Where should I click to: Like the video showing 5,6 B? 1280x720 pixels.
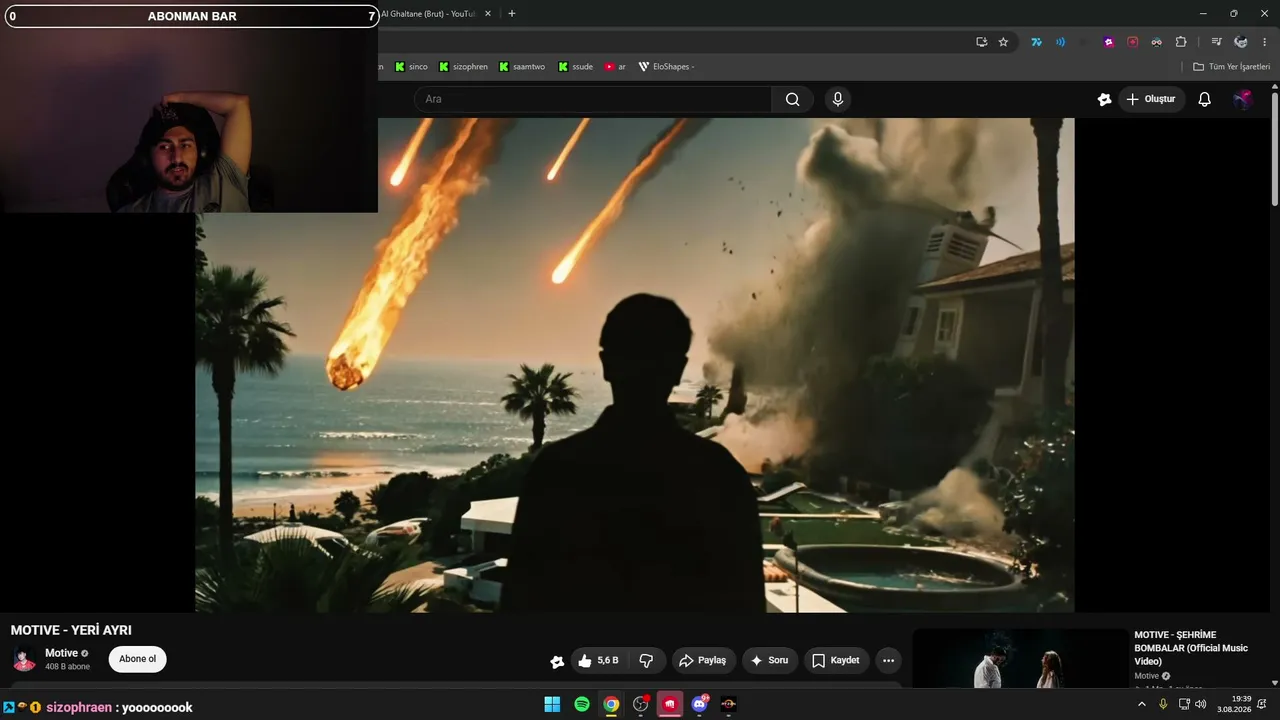tap(598, 661)
